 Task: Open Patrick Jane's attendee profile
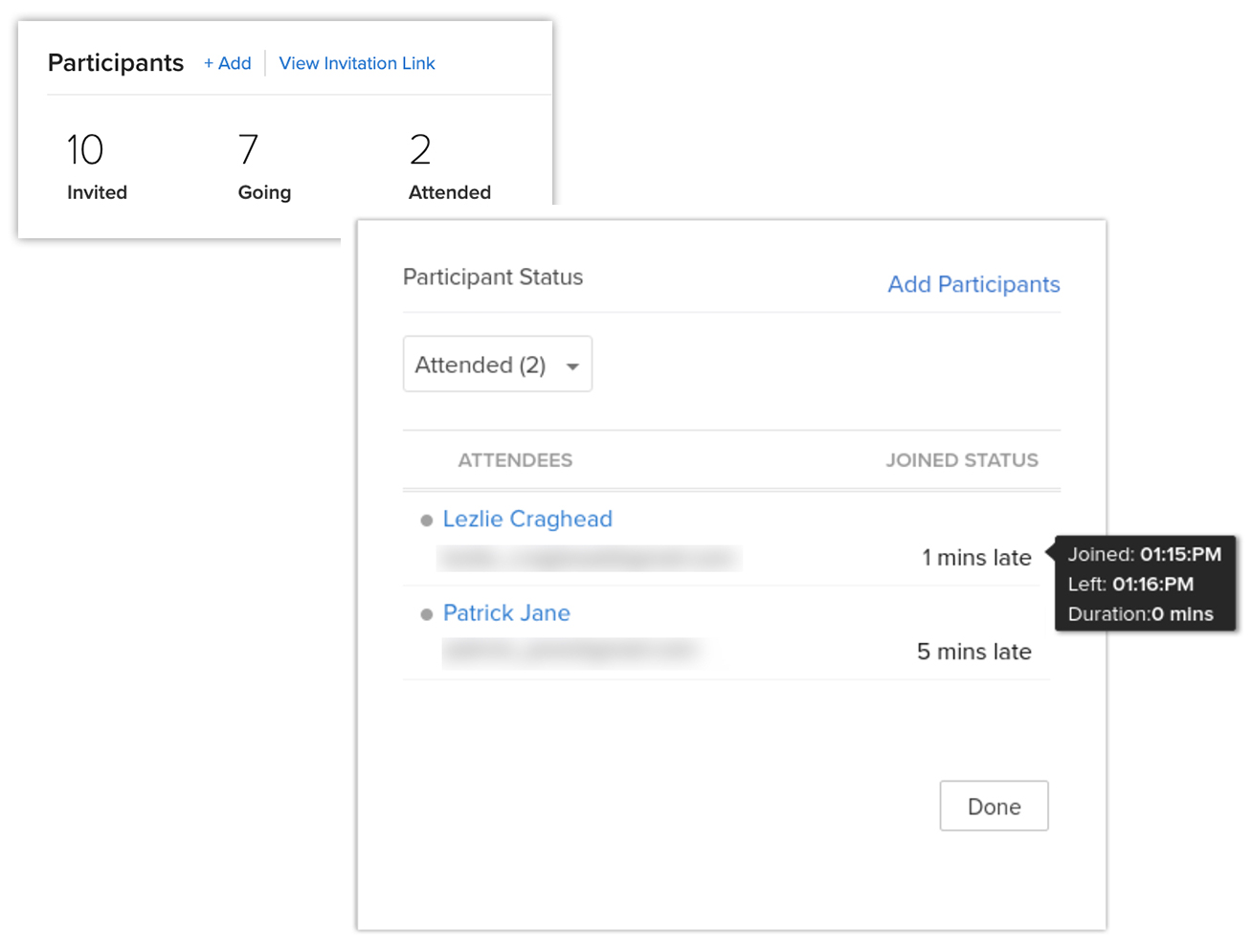coord(506,613)
